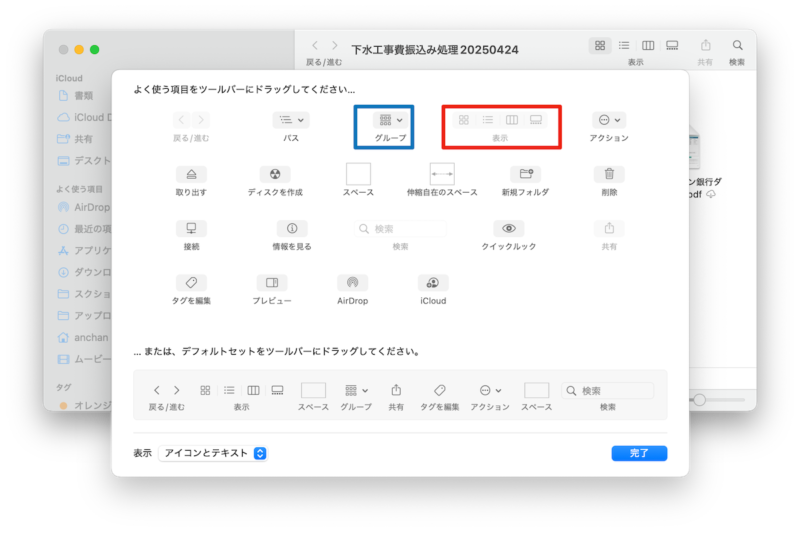Select the ディスクを作成 burn disc icon
Viewport: 800px width, 534px height.
275,174
